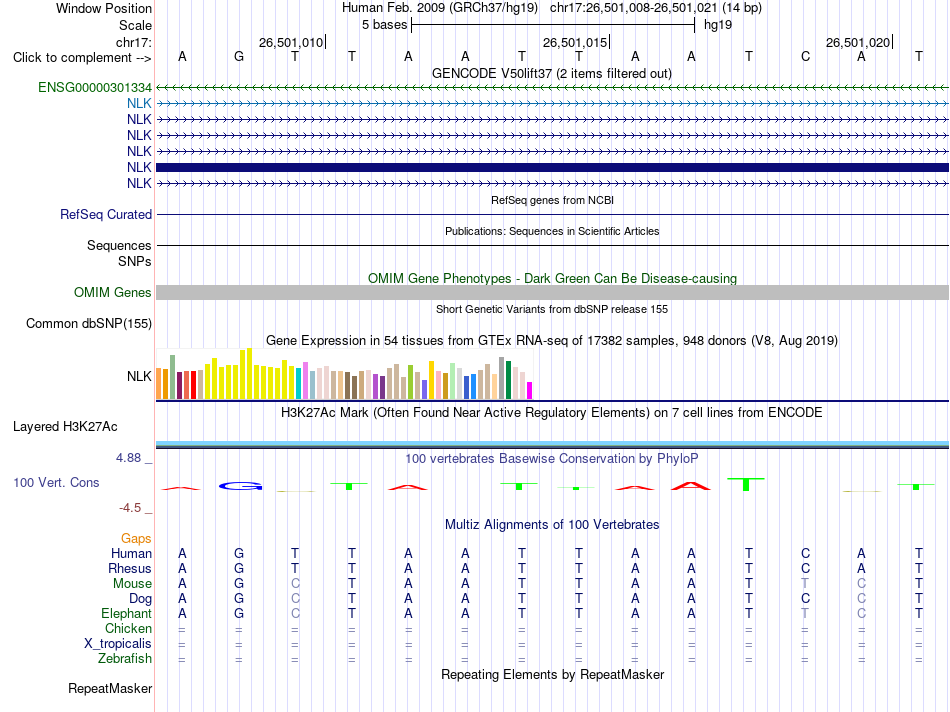Click the tall green T in PhyloP logo

click(x=746, y=484)
